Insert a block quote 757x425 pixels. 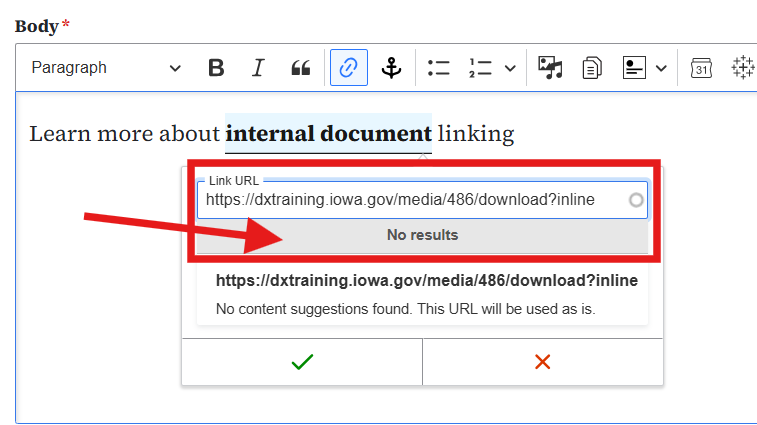[x=299, y=68]
